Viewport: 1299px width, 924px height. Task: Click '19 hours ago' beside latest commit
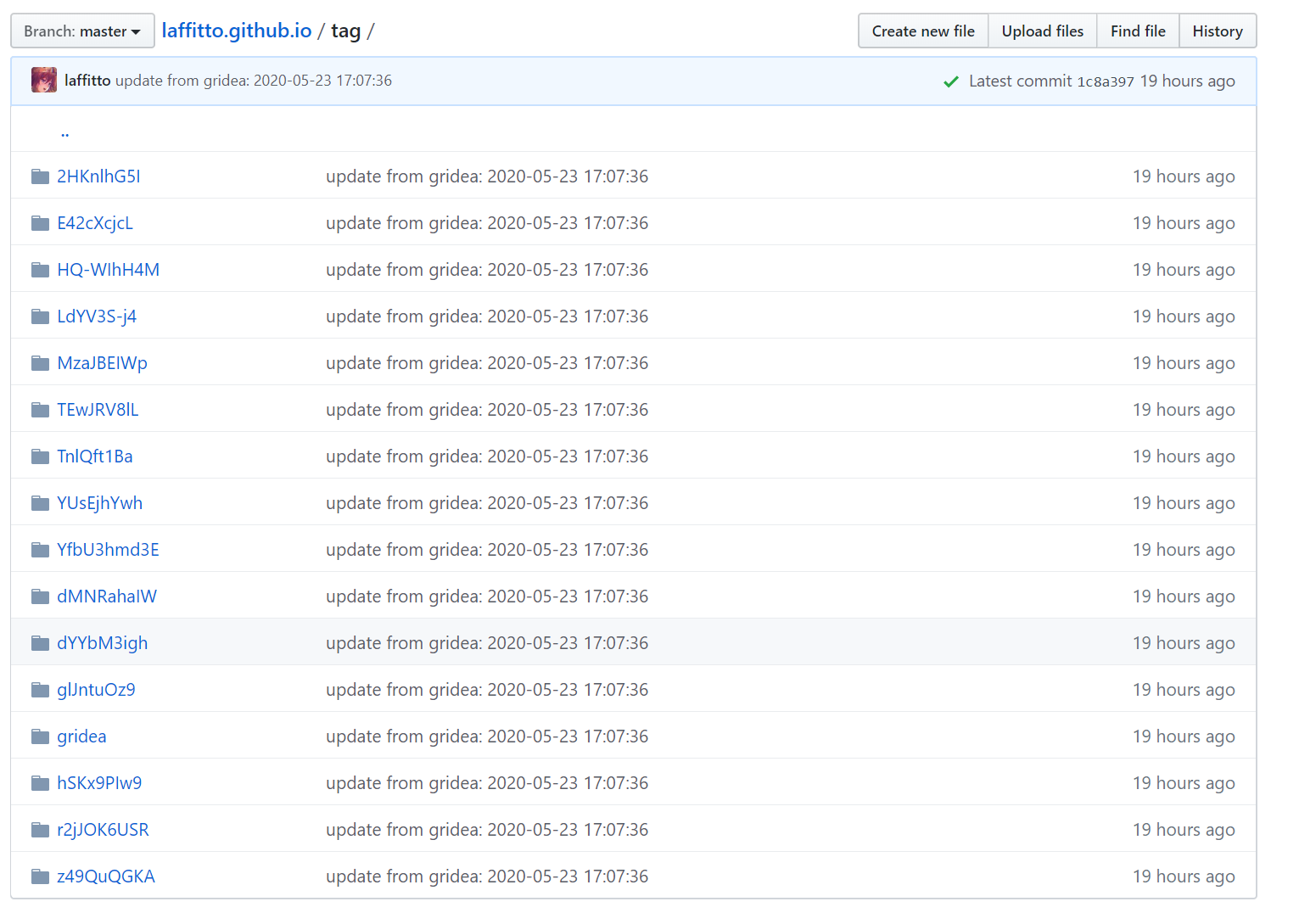pyautogui.click(x=1188, y=81)
